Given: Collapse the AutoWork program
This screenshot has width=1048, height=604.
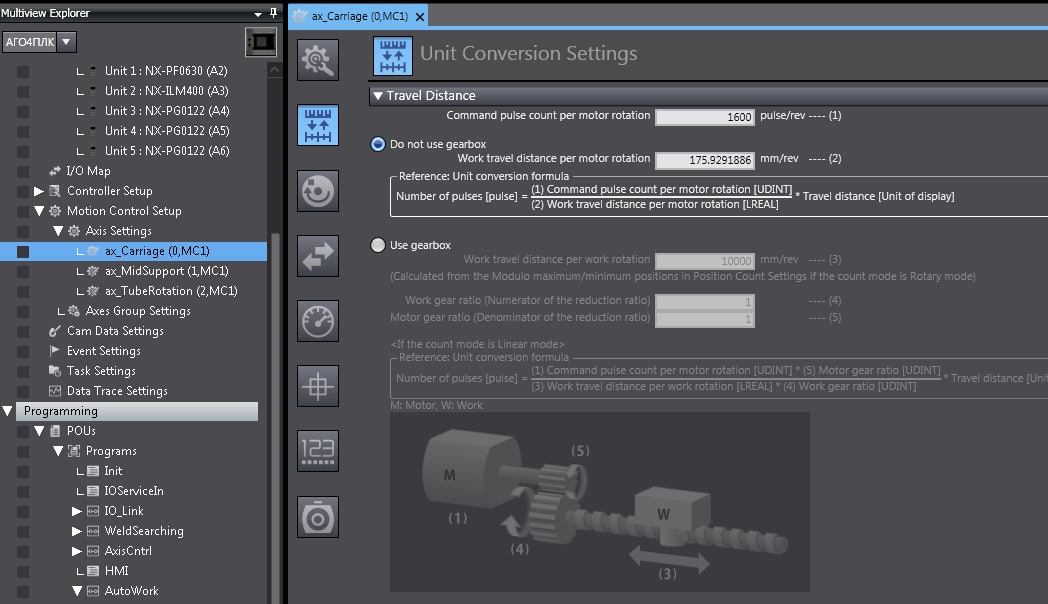Looking at the screenshot, I should tap(77, 591).
